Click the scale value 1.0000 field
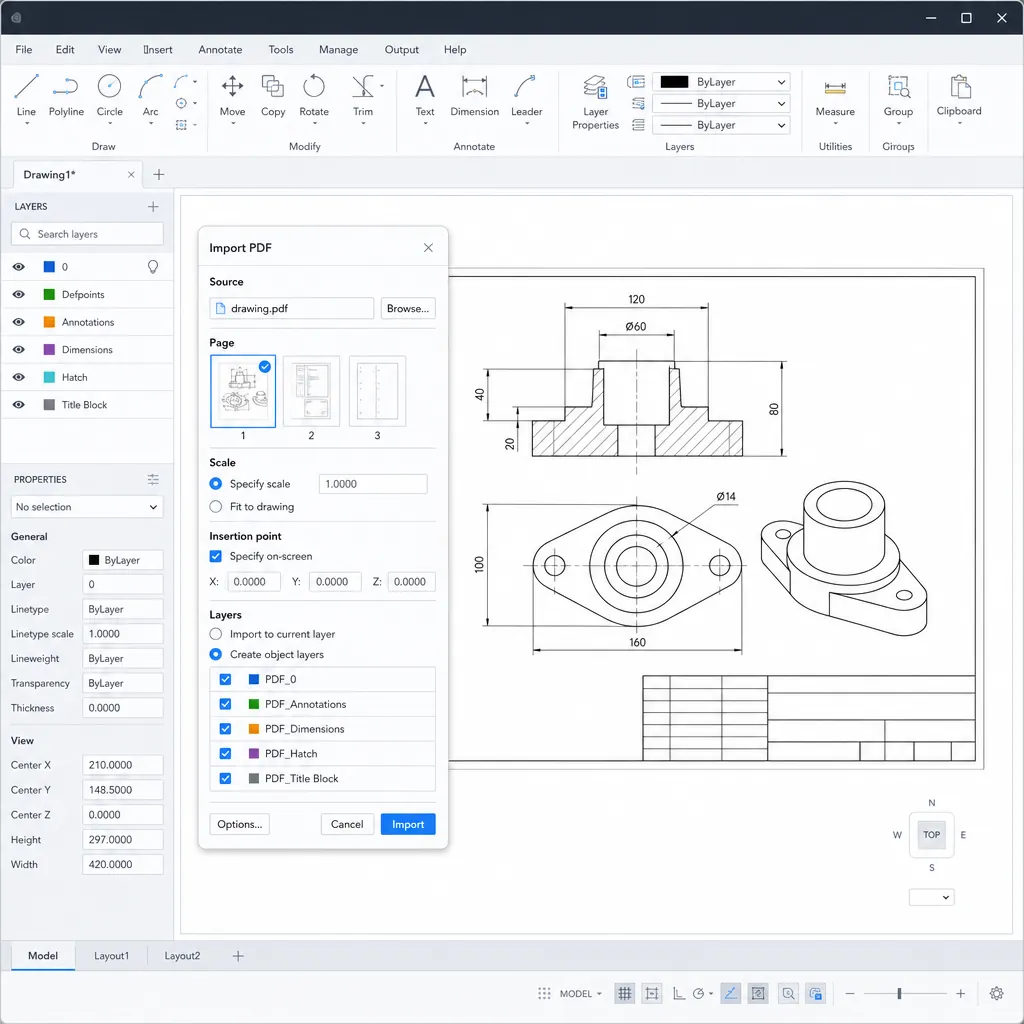Viewport: 1024px width, 1024px height. point(373,484)
